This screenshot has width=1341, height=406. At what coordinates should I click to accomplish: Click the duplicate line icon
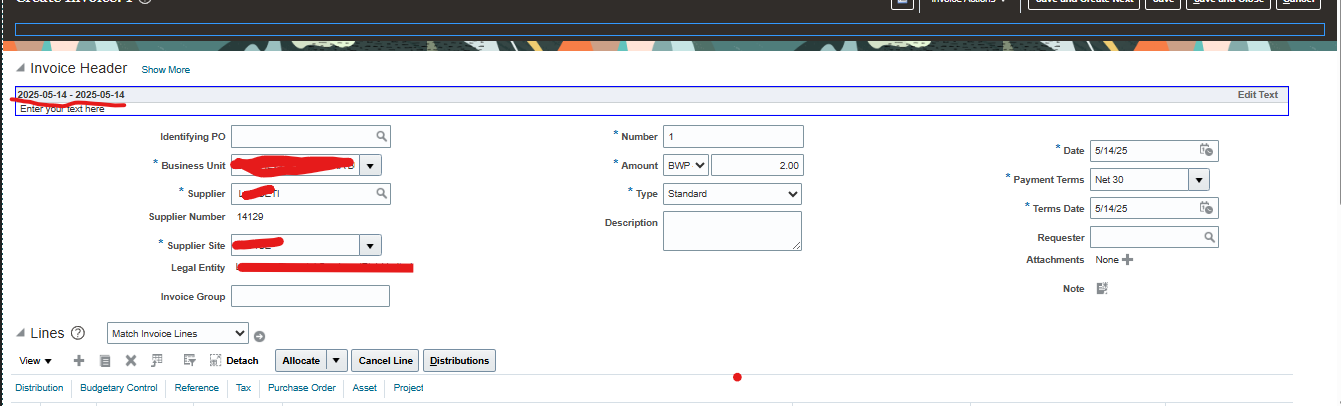[x=105, y=360]
